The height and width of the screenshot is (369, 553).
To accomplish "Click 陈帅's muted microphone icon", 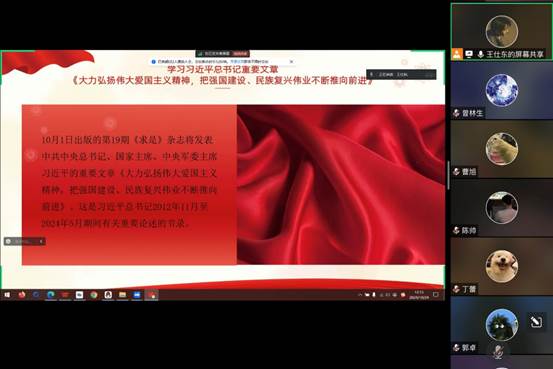I will [456, 231].
